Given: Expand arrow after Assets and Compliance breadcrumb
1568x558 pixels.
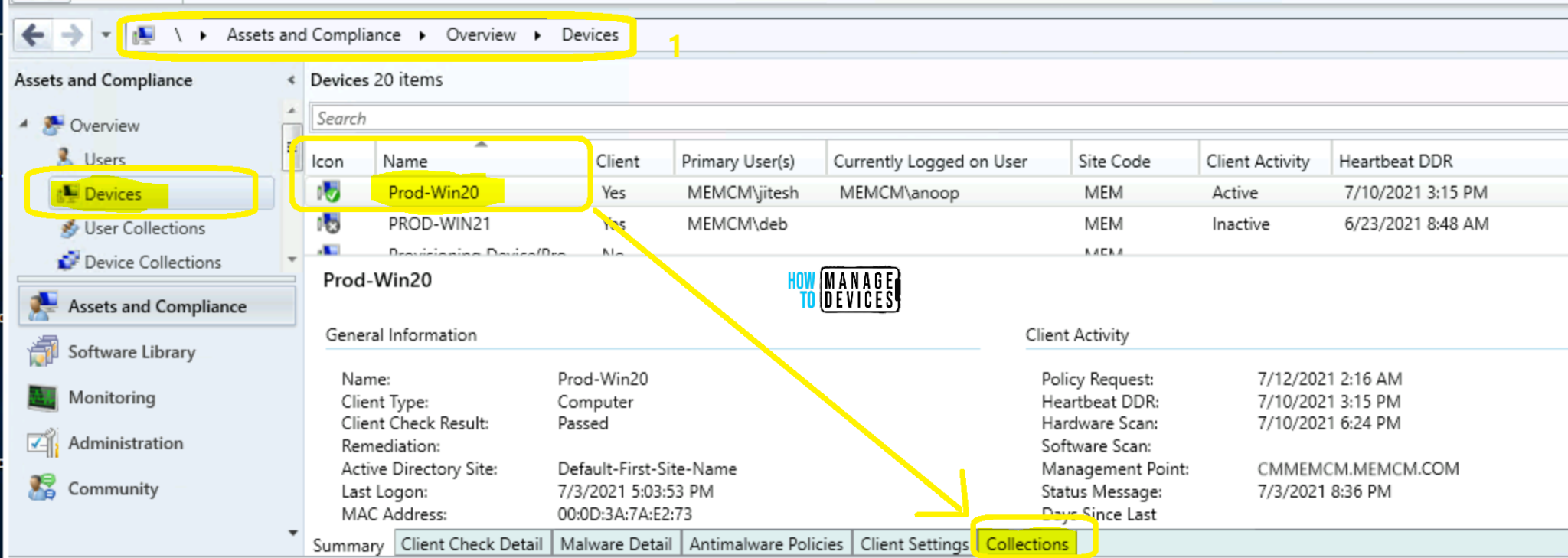Looking at the screenshot, I should (x=422, y=36).
